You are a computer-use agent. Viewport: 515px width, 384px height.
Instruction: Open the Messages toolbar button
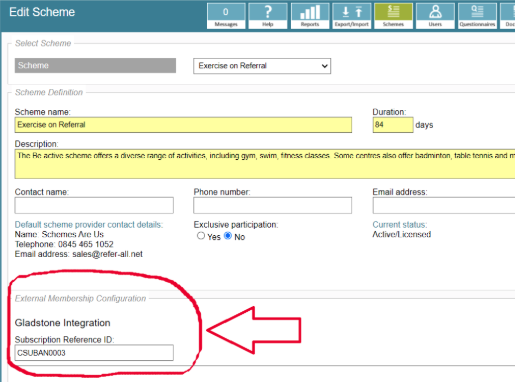click(x=226, y=16)
